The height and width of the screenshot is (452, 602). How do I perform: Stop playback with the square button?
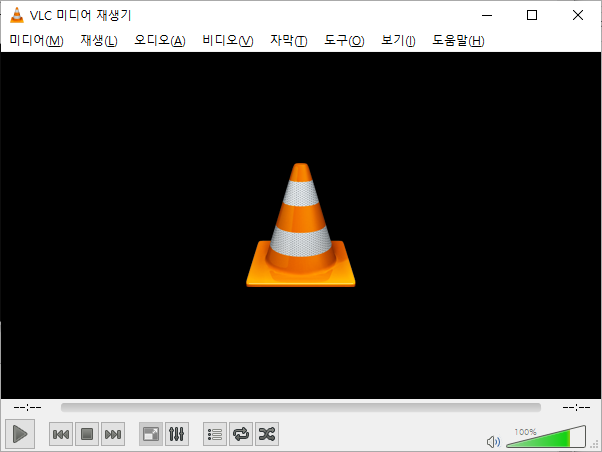coord(87,434)
